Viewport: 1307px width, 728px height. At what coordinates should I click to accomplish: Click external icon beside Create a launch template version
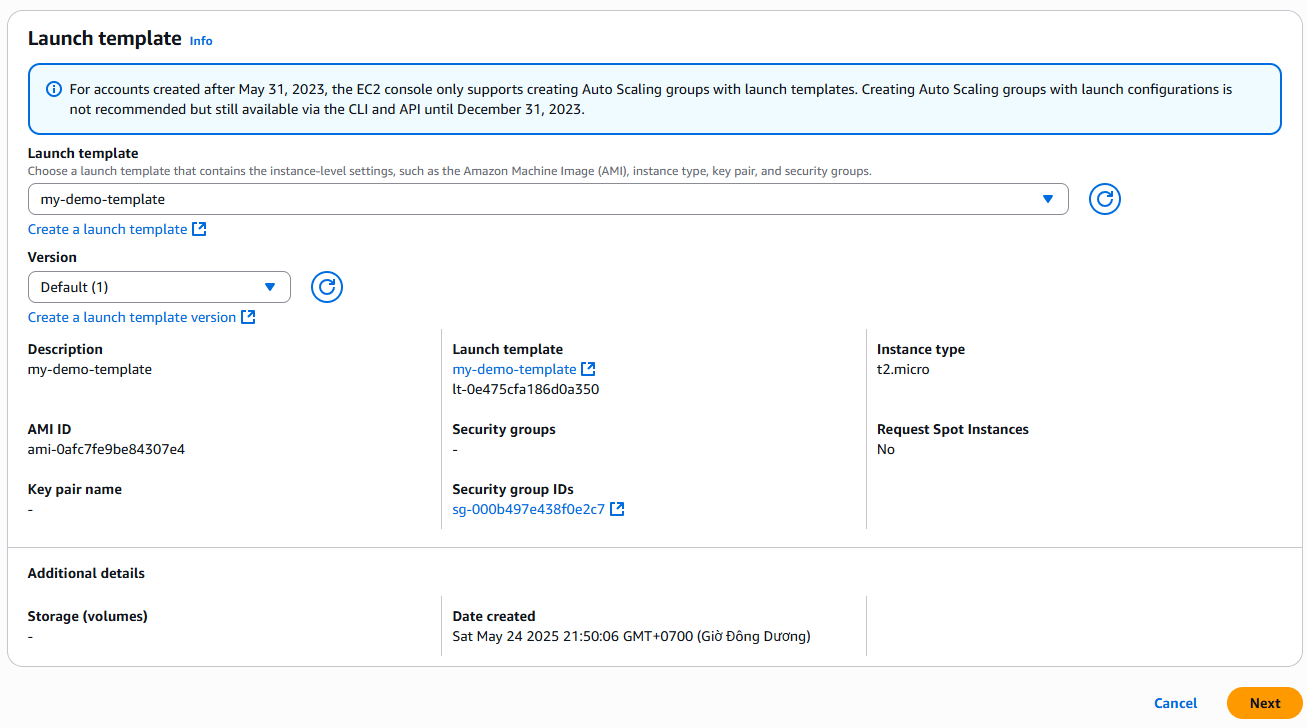click(x=248, y=317)
